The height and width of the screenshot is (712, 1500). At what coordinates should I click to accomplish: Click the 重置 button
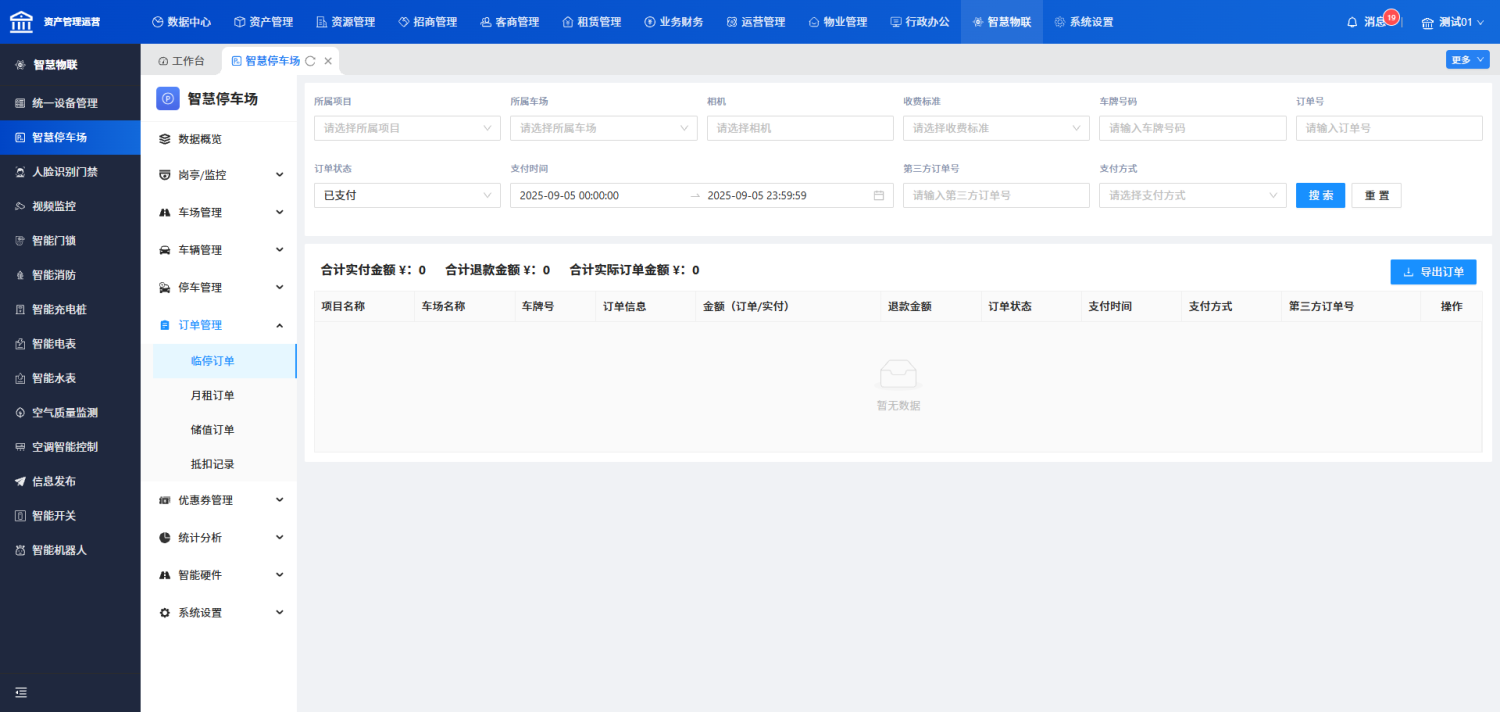coord(1376,196)
